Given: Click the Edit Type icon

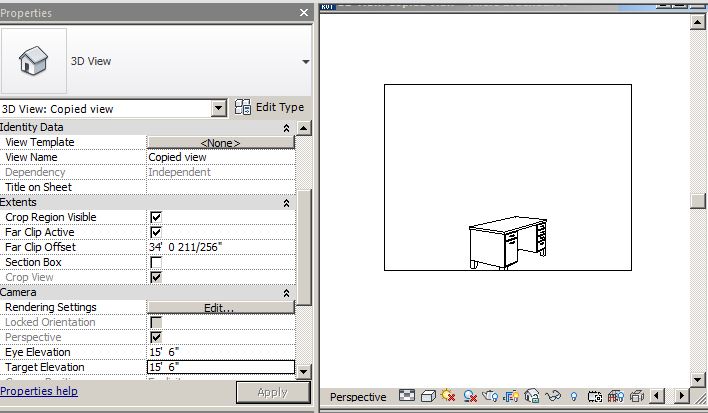Looking at the screenshot, I should point(242,107).
